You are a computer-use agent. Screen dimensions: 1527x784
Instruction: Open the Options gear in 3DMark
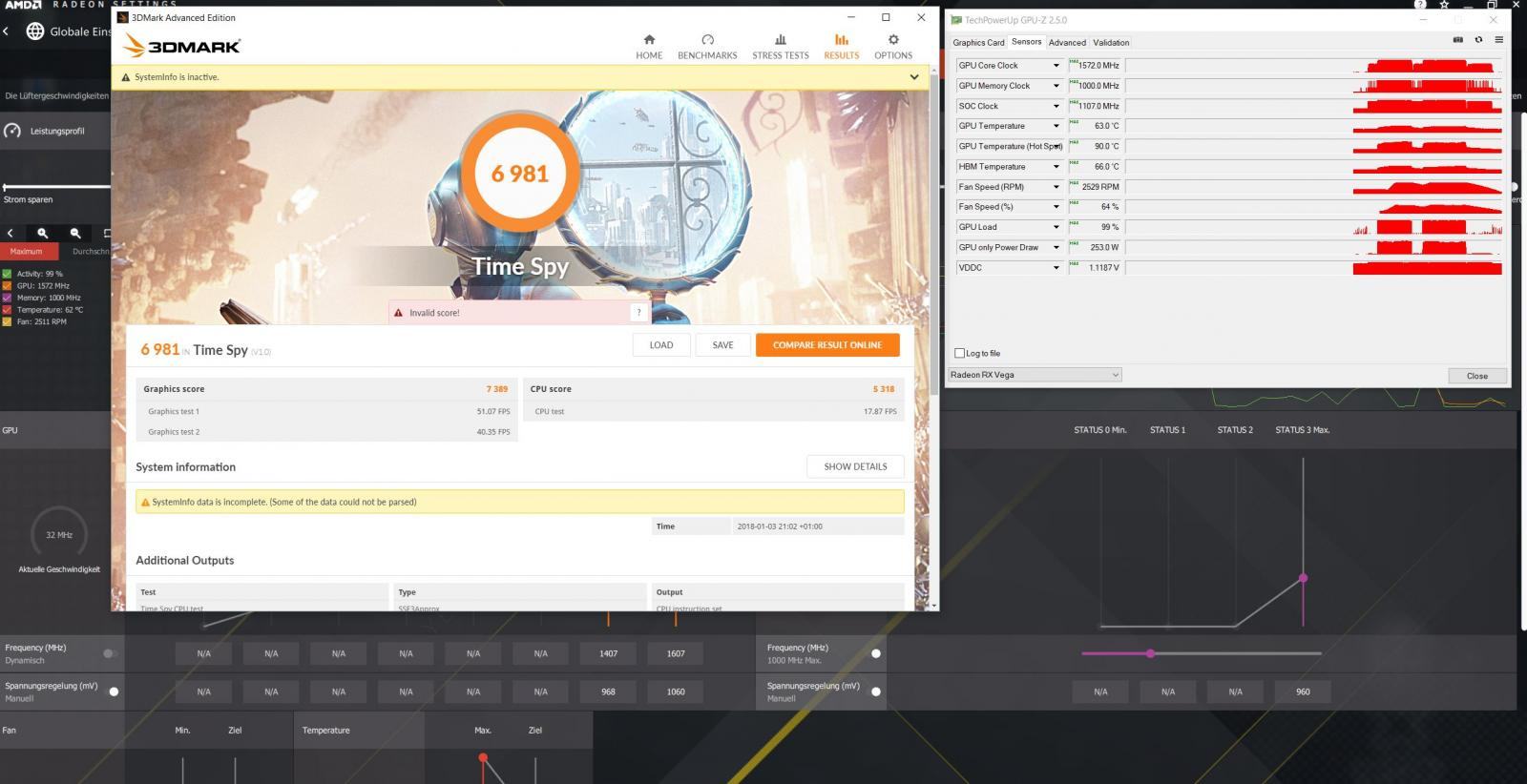pos(893,40)
